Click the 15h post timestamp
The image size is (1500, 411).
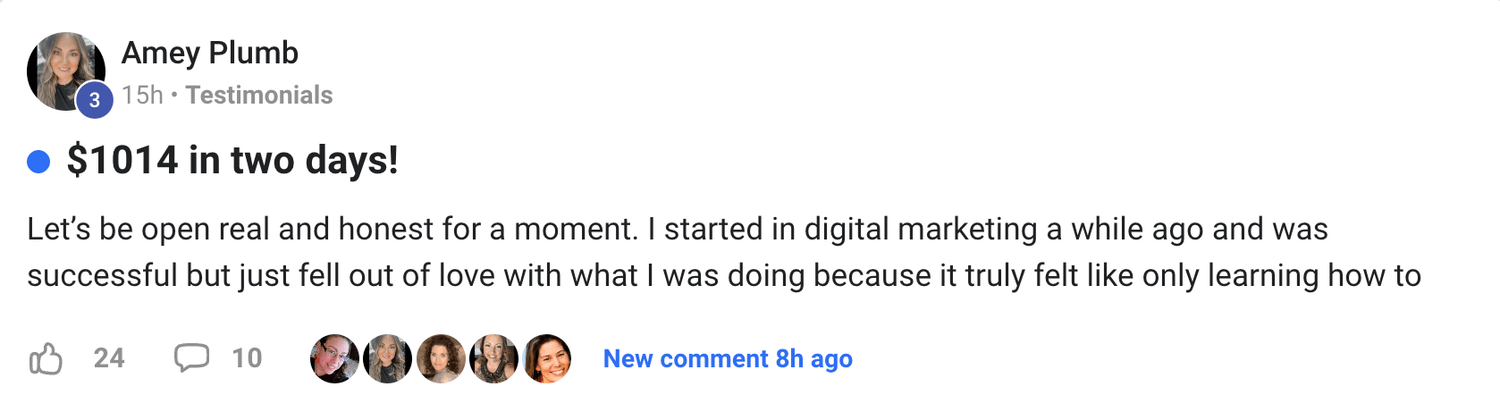(x=142, y=96)
